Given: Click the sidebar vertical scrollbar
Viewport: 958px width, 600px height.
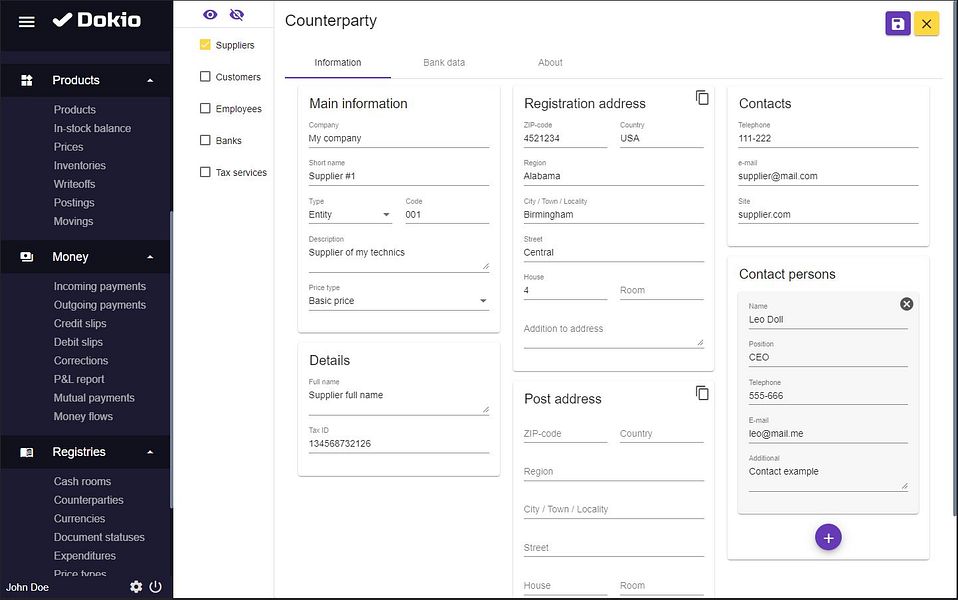Looking at the screenshot, I should [171, 359].
